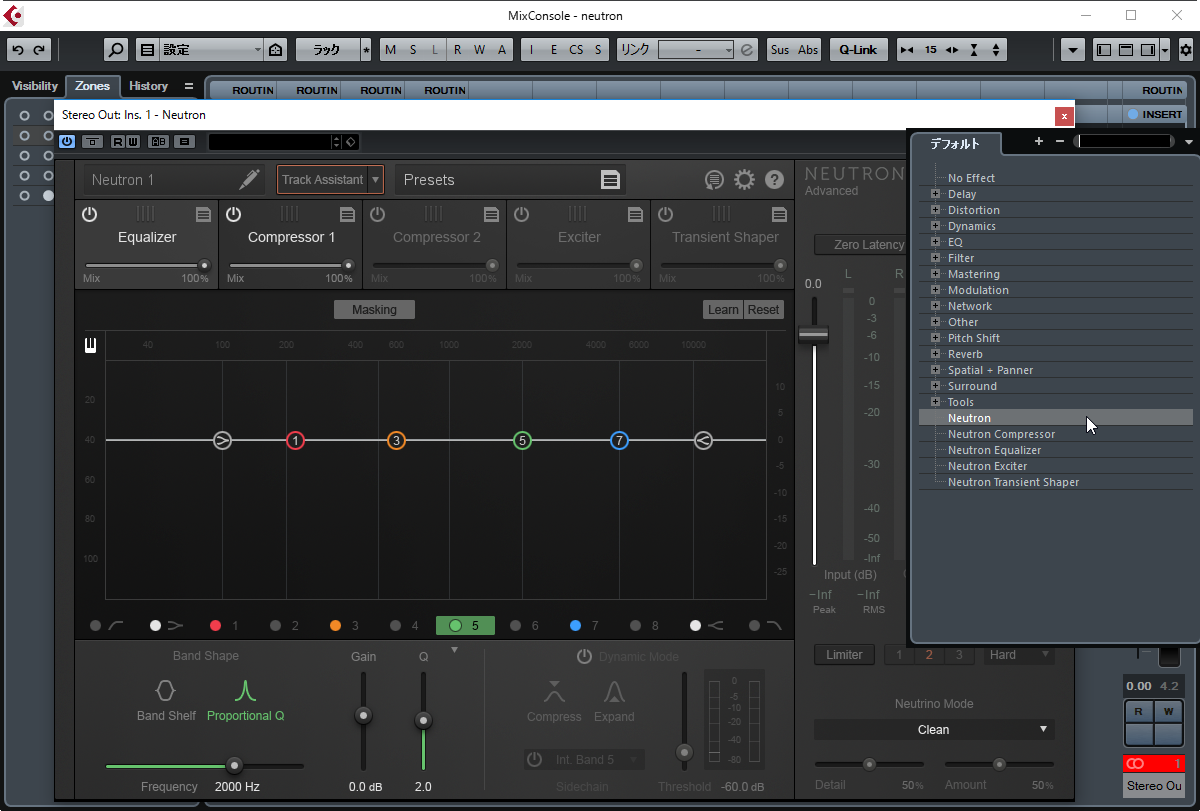This screenshot has width=1200, height=811.
Task: Select the Proportional Q shape icon
Action: coord(245,690)
